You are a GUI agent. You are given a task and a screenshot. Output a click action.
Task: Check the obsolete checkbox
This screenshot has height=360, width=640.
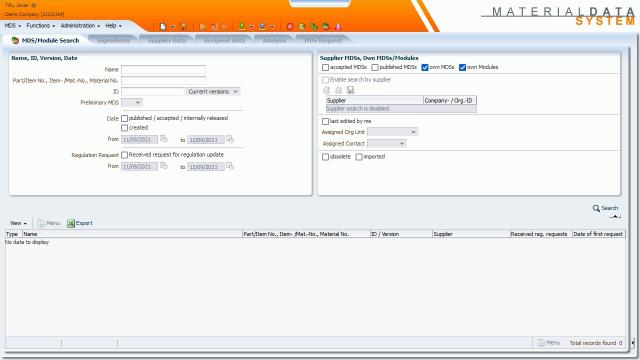[325, 157]
